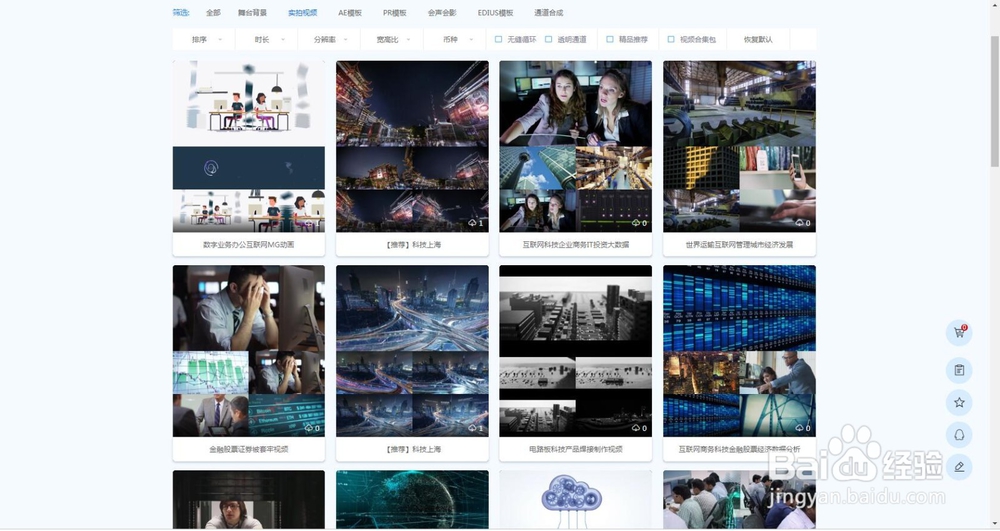Open the office team working thumbnail
The image size is (1000, 531).
point(739,500)
